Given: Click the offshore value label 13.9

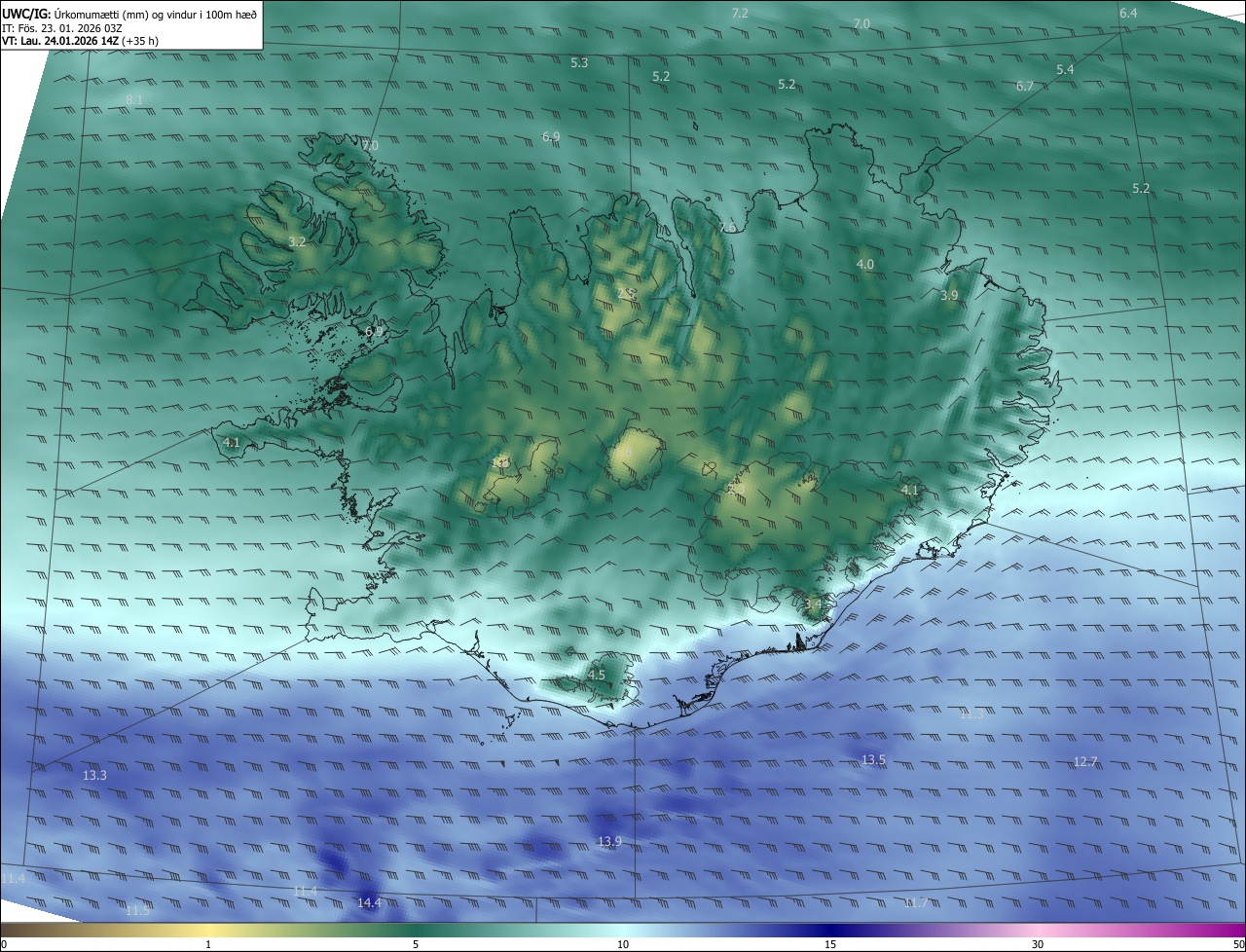Looking at the screenshot, I should click(609, 841).
